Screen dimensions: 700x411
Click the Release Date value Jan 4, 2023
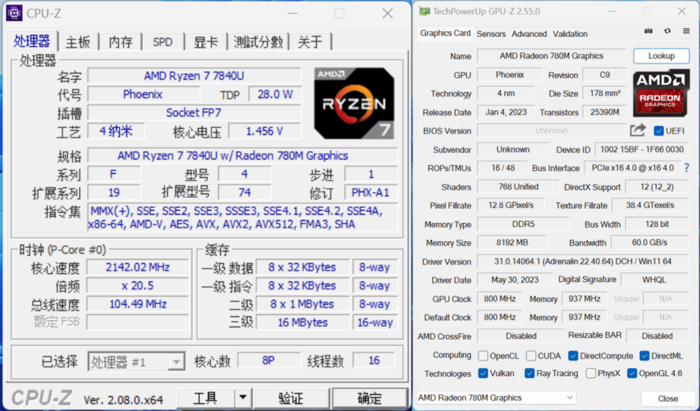point(506,112)
